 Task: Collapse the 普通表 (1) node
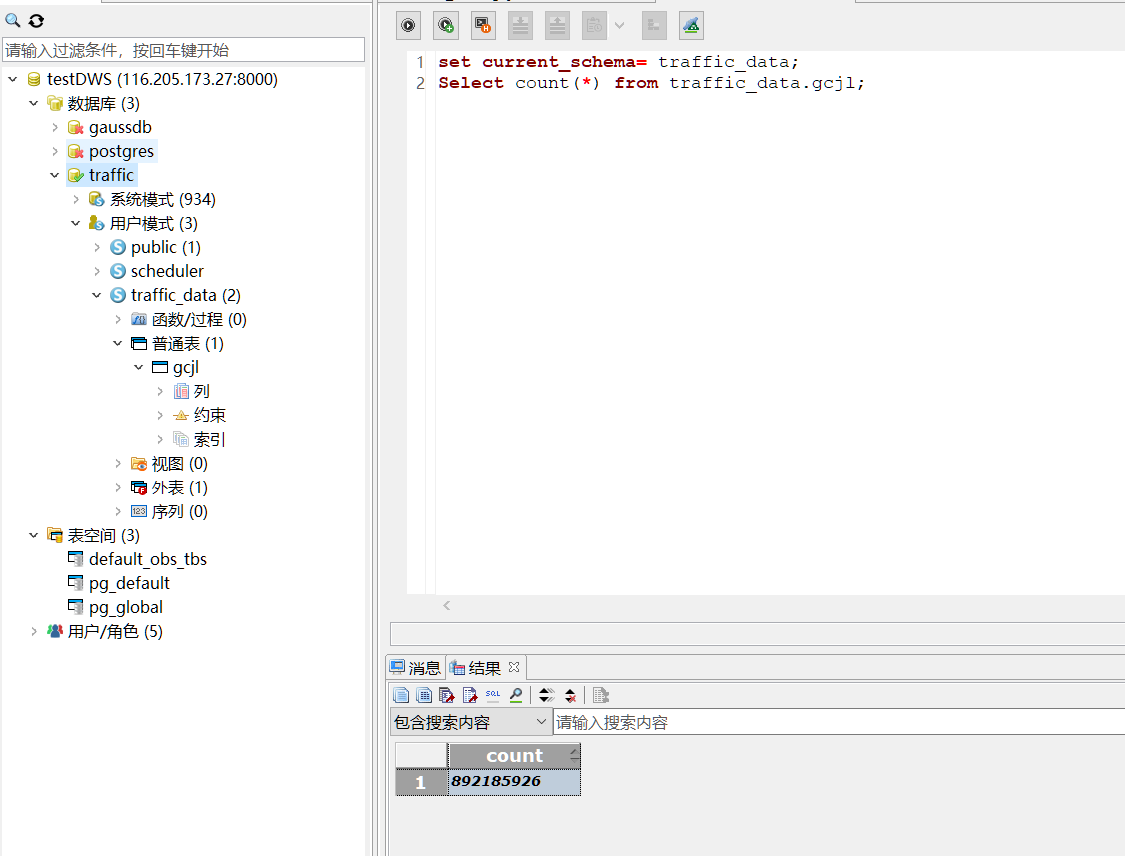tap(118, 343)
